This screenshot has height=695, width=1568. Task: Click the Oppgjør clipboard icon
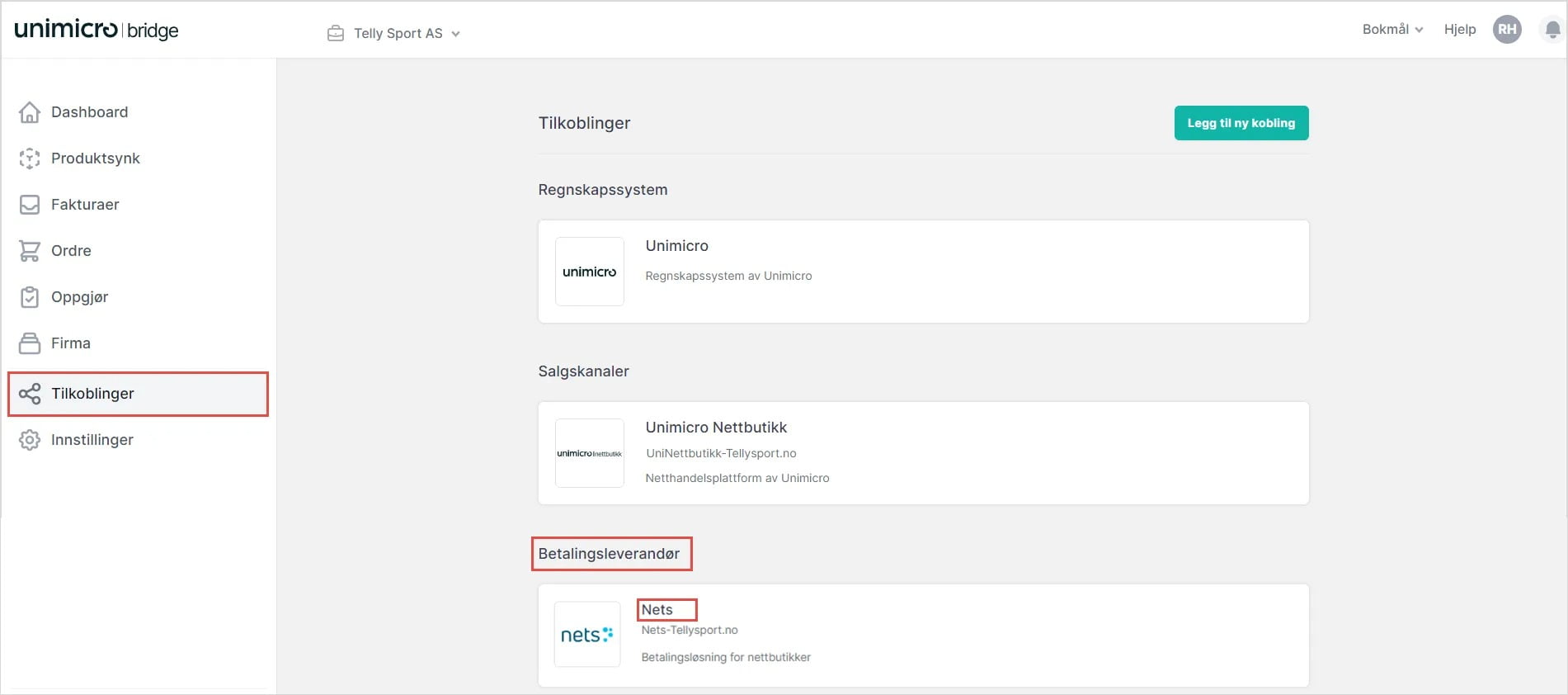click(x=30, y=297)
